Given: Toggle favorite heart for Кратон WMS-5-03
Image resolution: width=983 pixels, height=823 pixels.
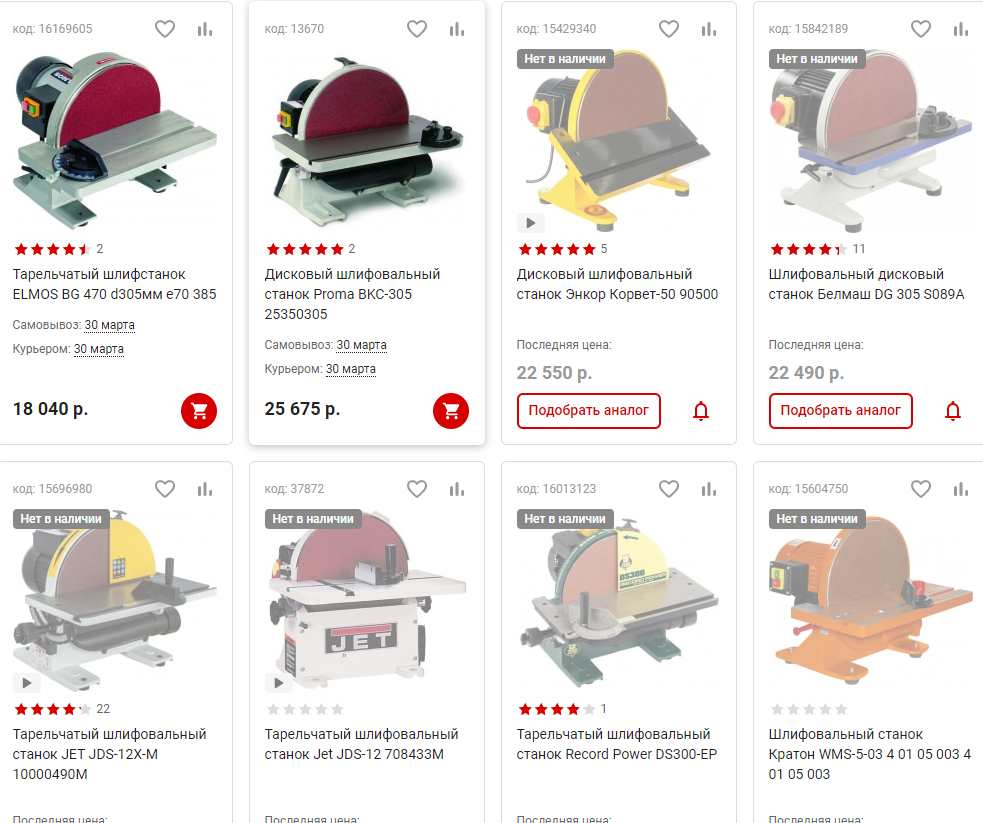Looking at the screenshot, I should [921, 489].
